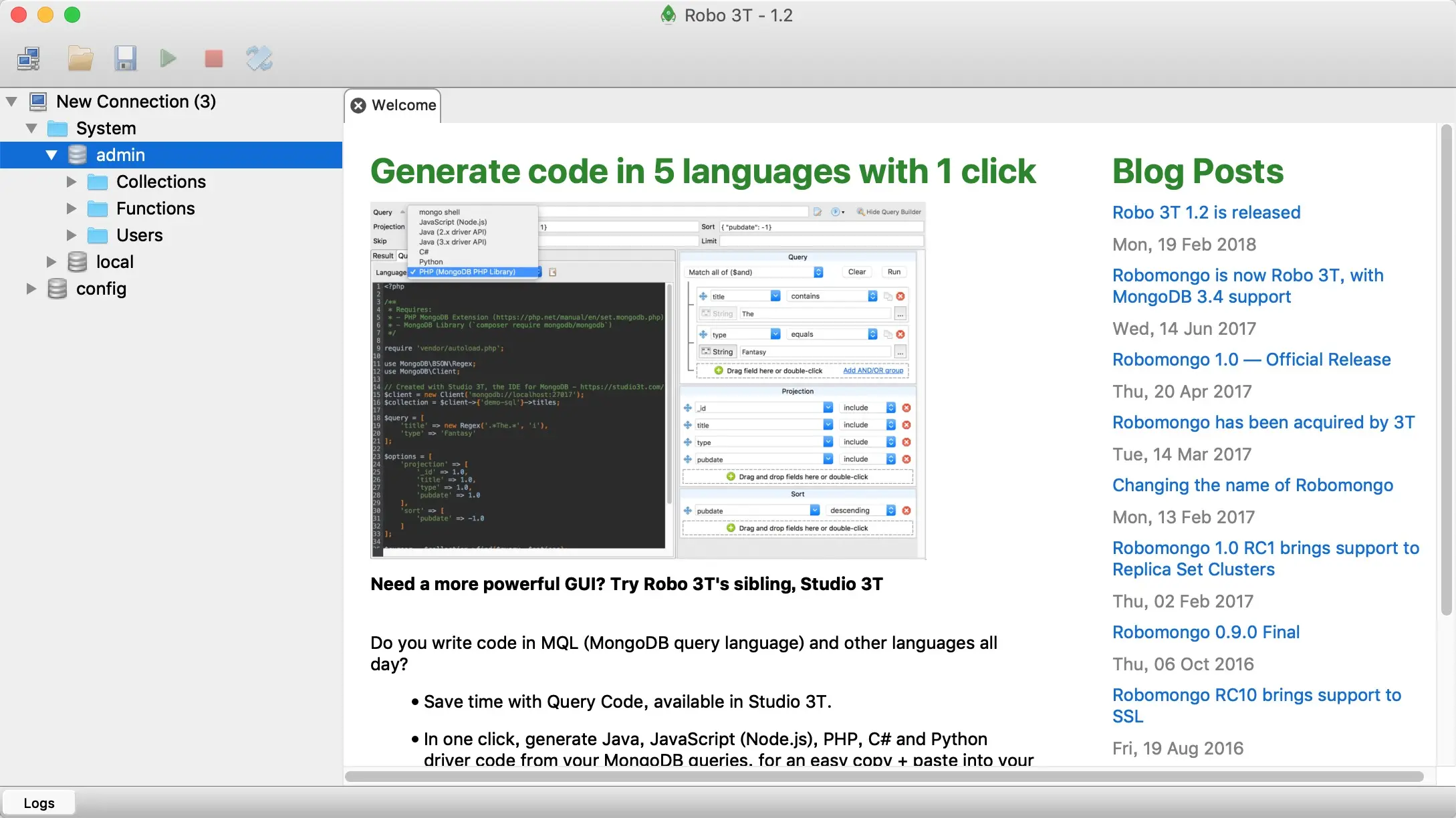The height and width of the screenshot is (818, 1456).
Task: Collapse the New Connection tree node
Action: click(x=11, y=102)
